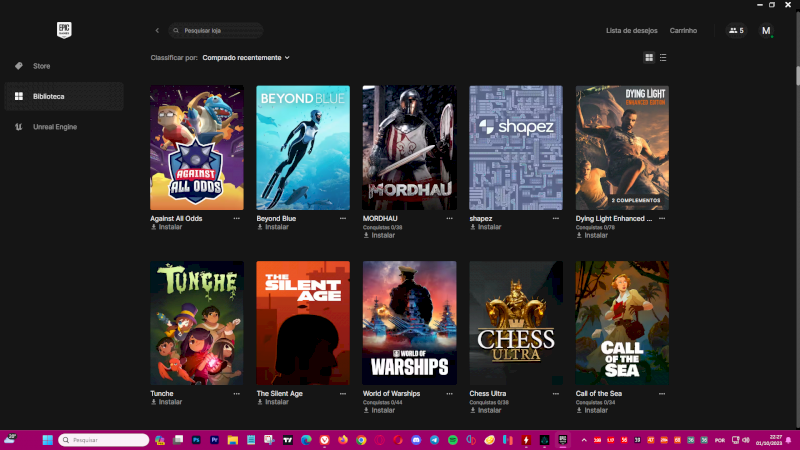Screen dimensions: 800x450
Task: Switch library to list view
Action: 663,58
